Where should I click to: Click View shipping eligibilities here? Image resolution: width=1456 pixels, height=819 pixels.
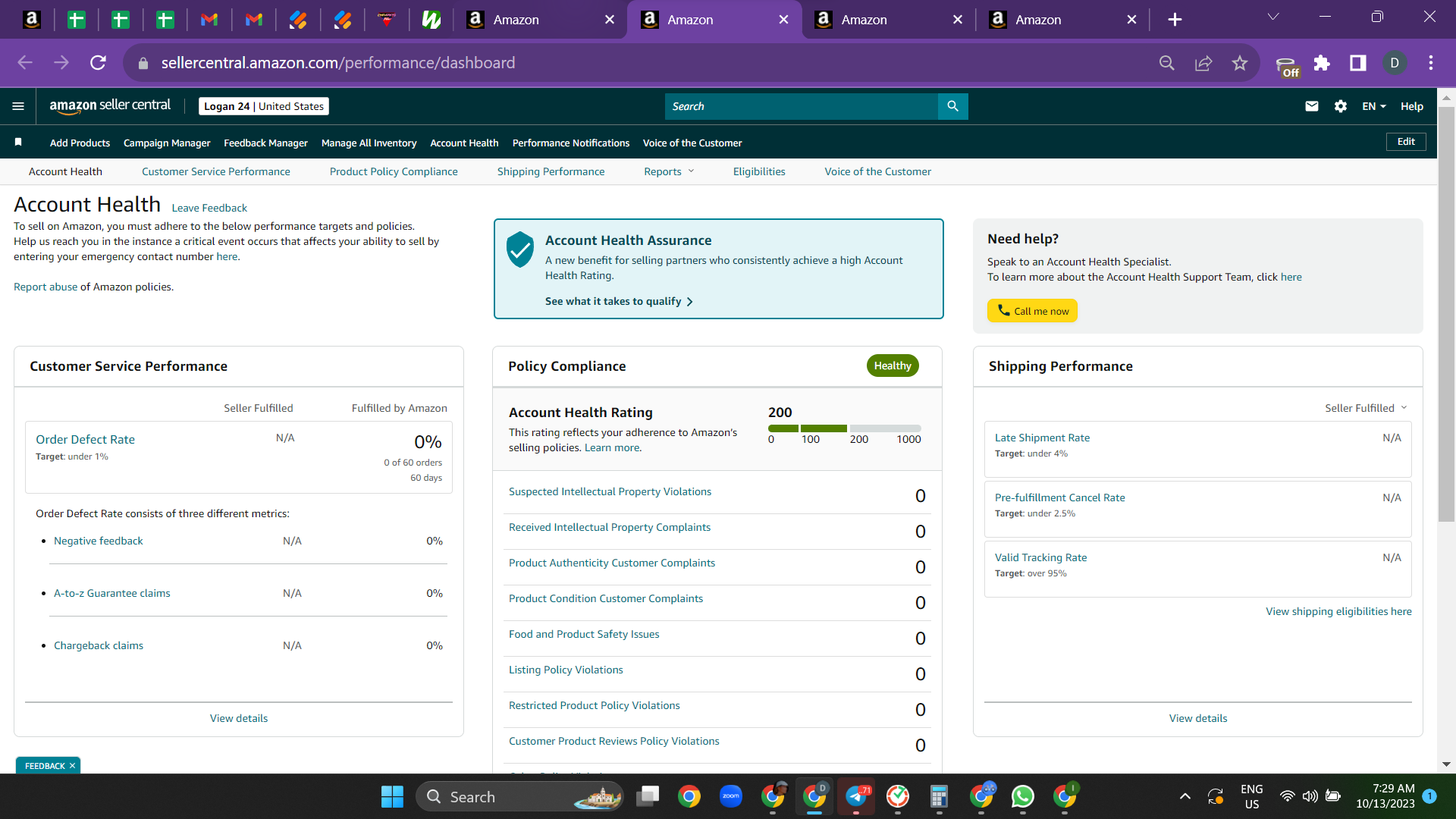1338,611
